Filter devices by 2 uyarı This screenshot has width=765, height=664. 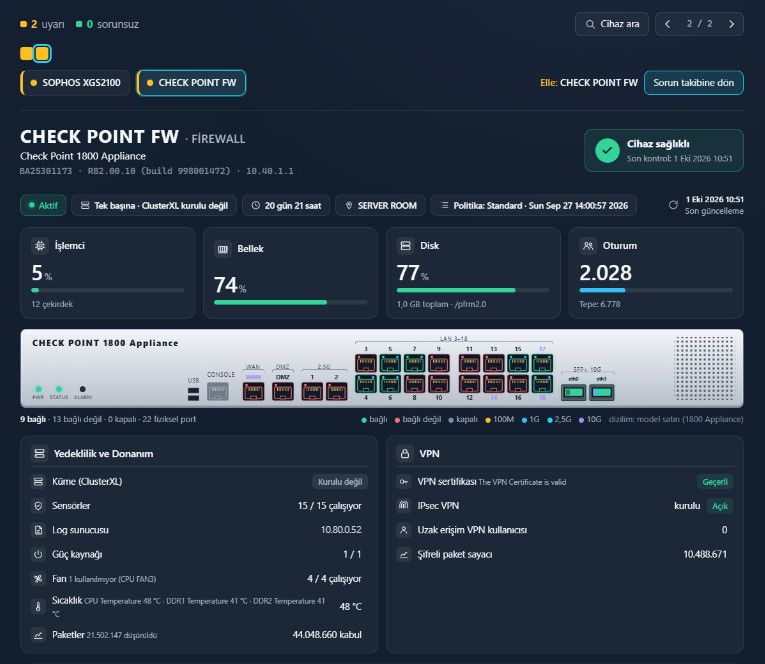pyautogui.click(x=42, y=24)
